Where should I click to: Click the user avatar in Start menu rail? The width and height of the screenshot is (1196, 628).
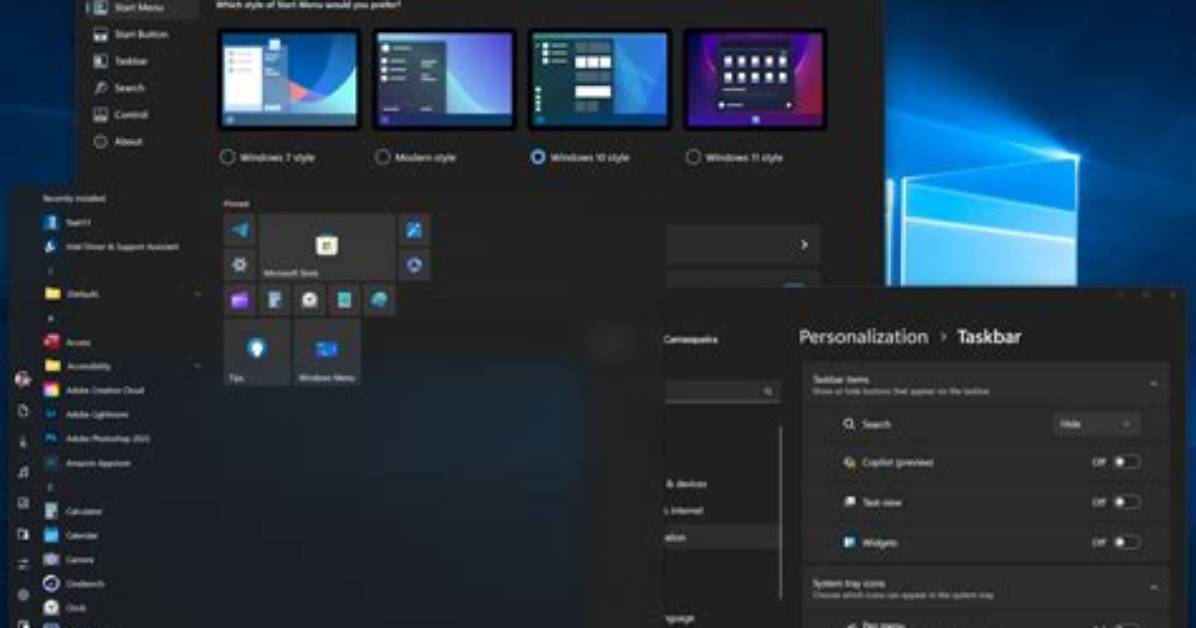[x=23, y=378]
